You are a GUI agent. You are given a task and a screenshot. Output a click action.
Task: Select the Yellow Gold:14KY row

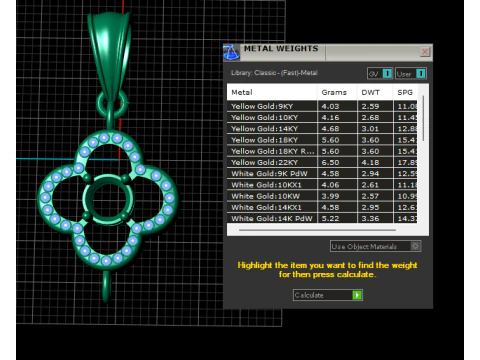[322, 129]
